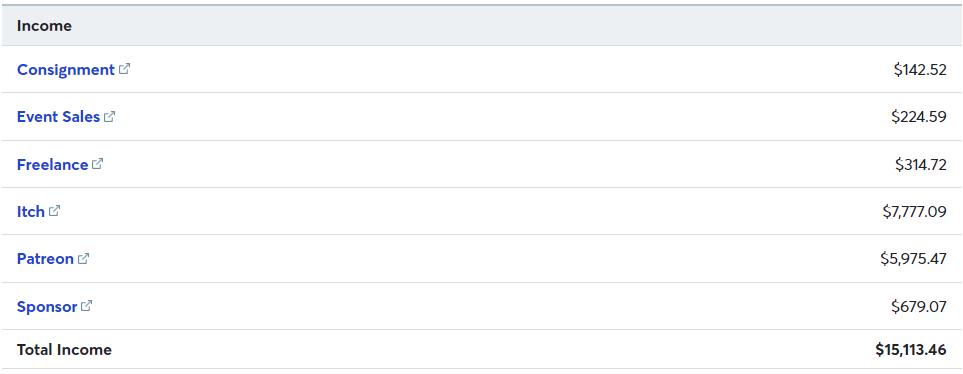Screen dimensions: 963x374
Task: Open the Sponsor income link
Action: pyautogui.click(x=47, y=306)
